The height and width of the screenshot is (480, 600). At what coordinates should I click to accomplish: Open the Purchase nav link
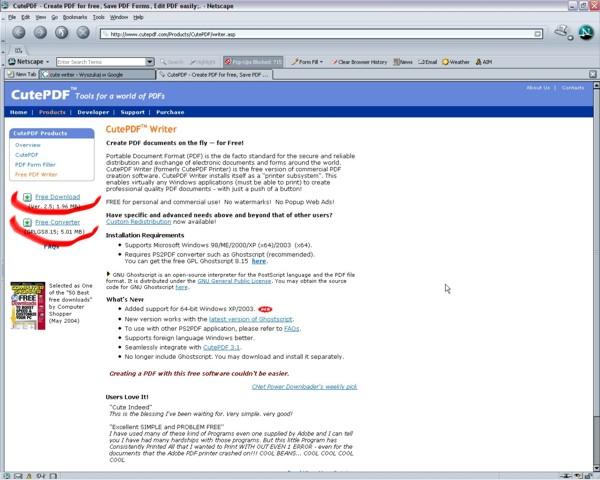tap(170, 112)
